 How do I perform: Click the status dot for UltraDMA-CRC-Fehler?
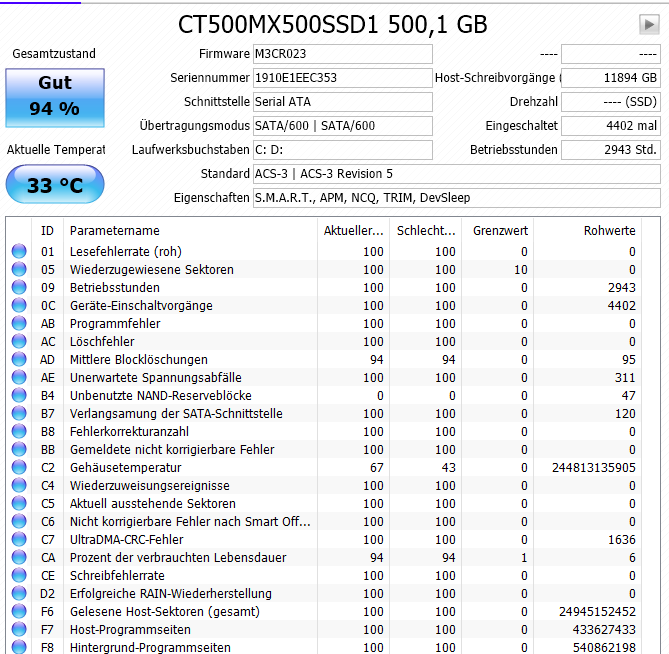click(19, 539)
